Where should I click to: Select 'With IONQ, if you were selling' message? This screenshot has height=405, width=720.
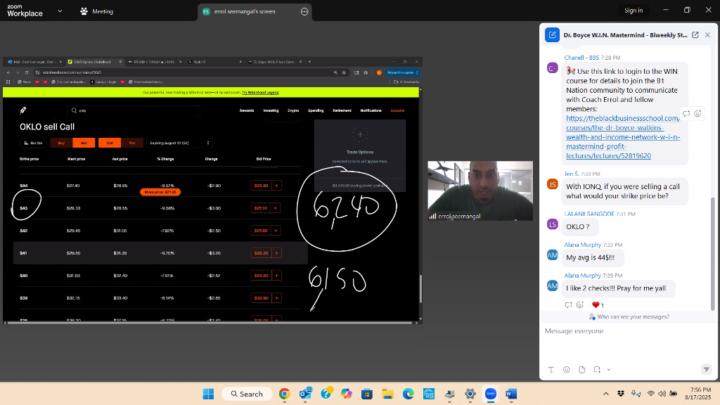tap(625, 191)
